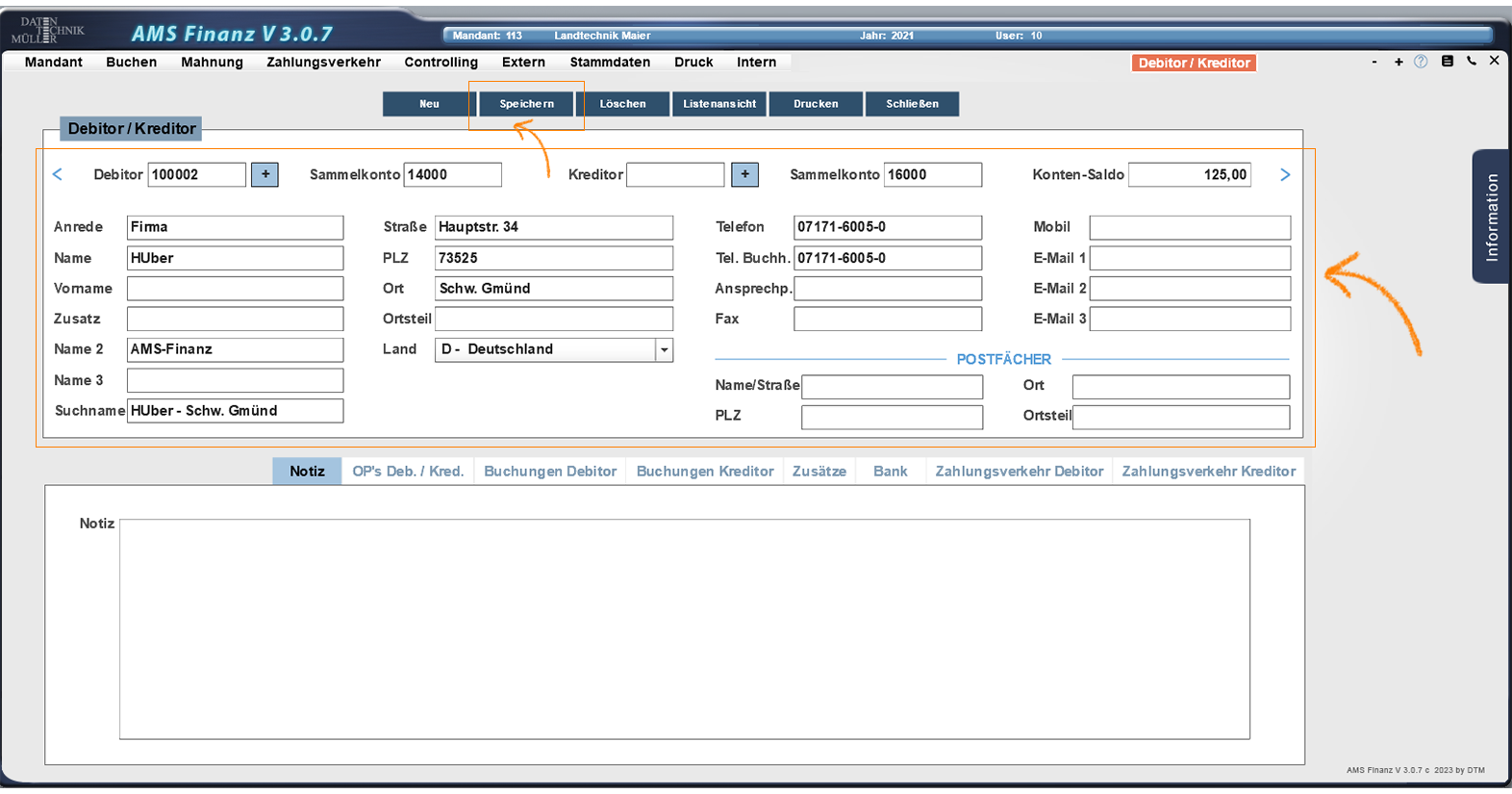Click the Speichern button
The image size is (1512, 794).
526,104
